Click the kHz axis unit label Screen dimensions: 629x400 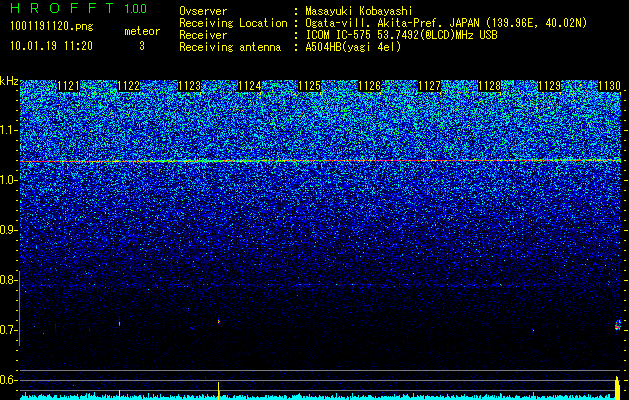pyautogui.click(x=9, y=81)
